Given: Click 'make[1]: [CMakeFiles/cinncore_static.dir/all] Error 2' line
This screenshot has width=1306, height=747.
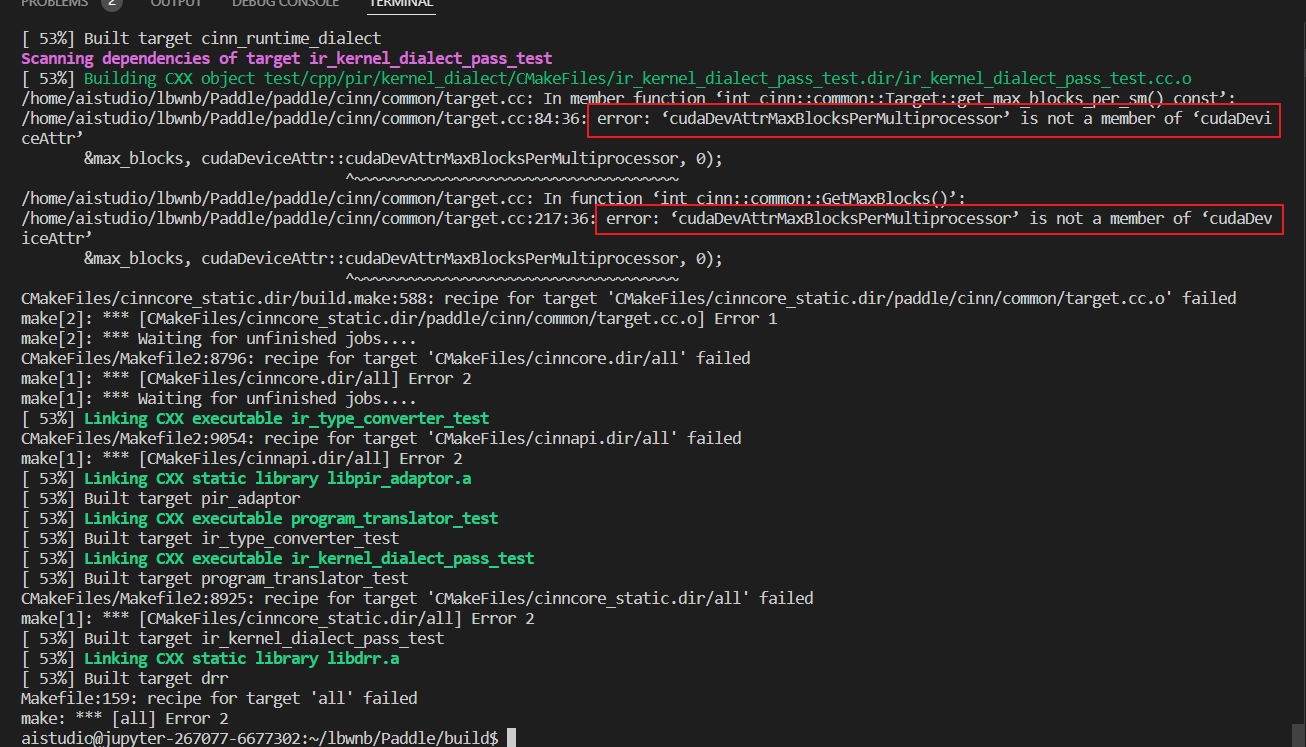Looking at the screenshot, I should (278, 619).
